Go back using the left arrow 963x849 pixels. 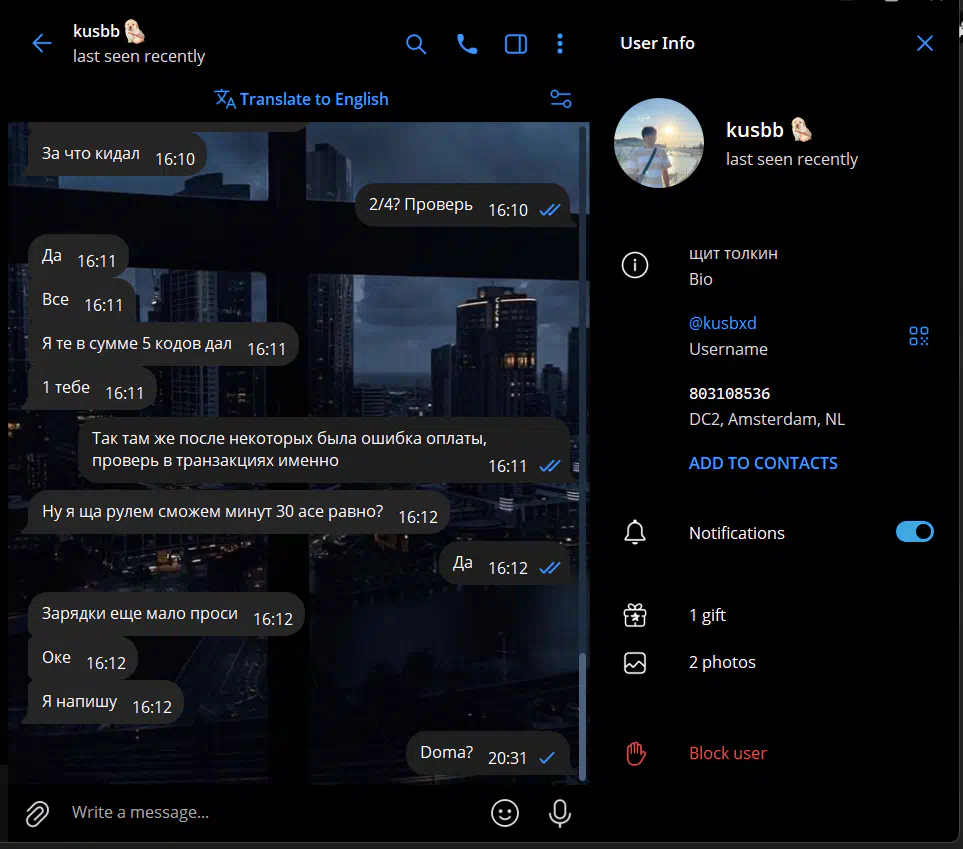42,43
